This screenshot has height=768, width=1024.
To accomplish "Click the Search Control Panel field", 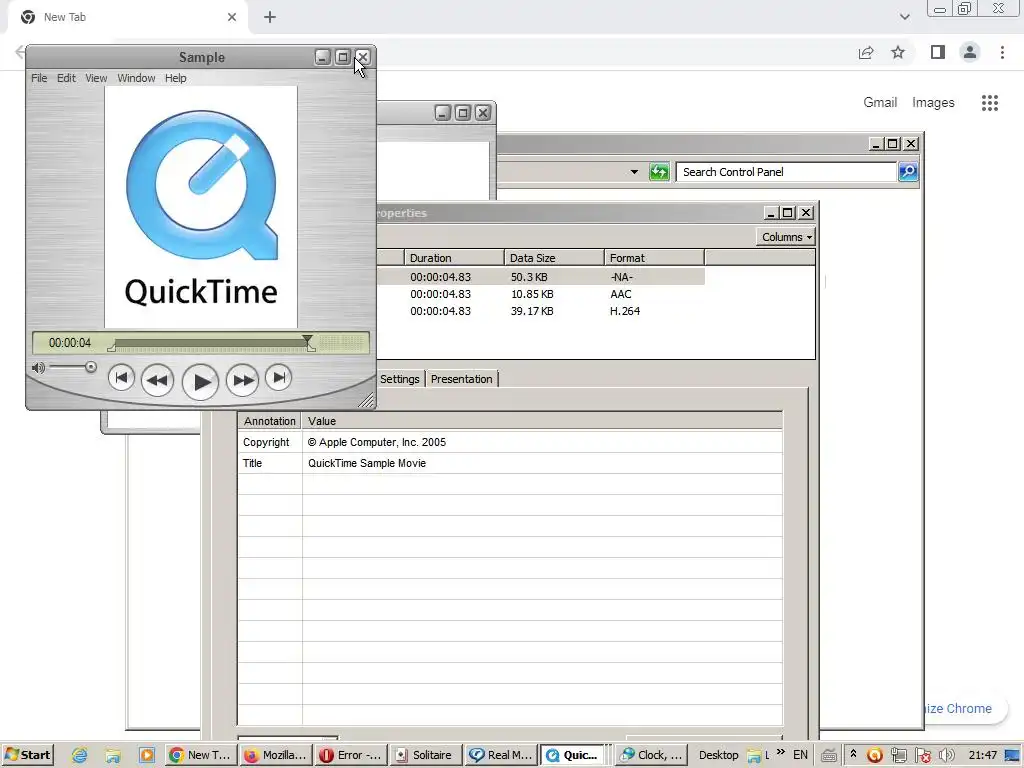I will point(786,172).
